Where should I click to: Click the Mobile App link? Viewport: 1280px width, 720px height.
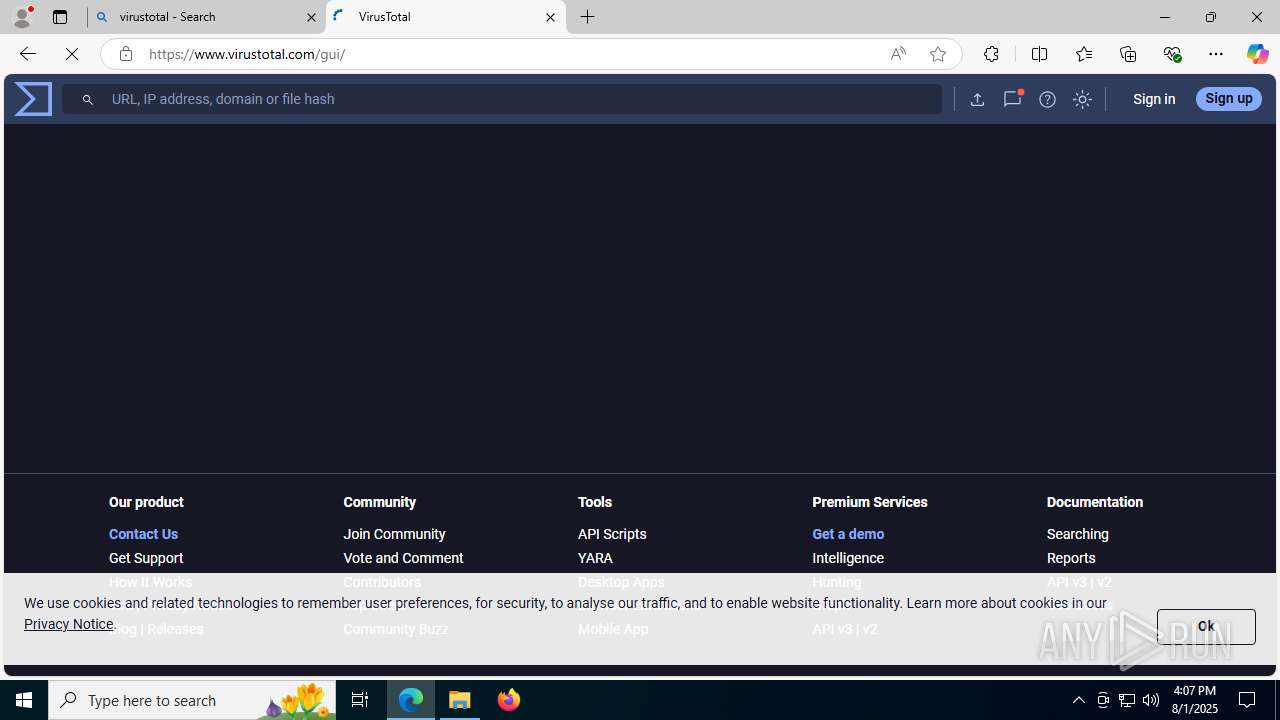(613, 629)
